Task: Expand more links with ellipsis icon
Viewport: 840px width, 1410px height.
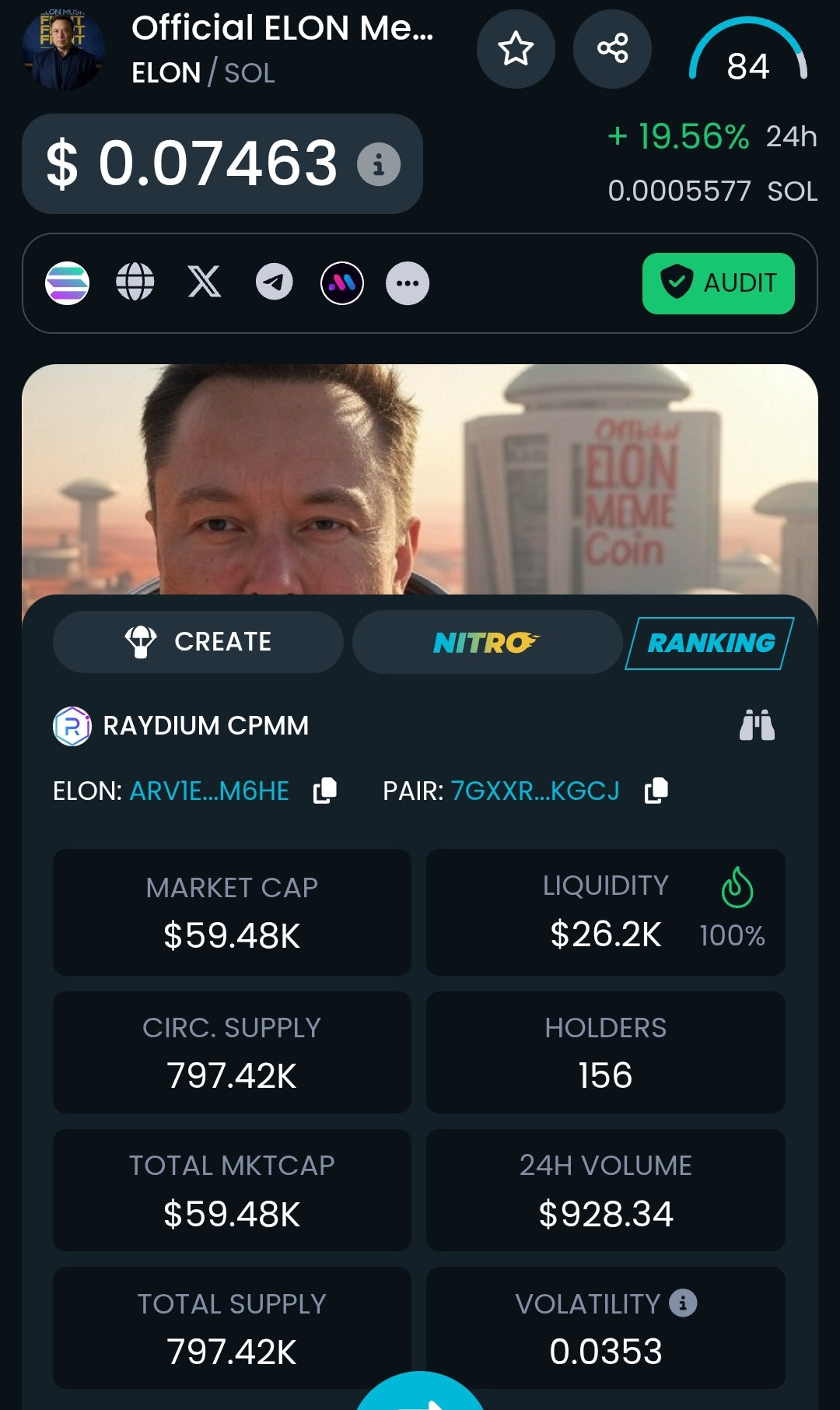Action: point(408,283)
